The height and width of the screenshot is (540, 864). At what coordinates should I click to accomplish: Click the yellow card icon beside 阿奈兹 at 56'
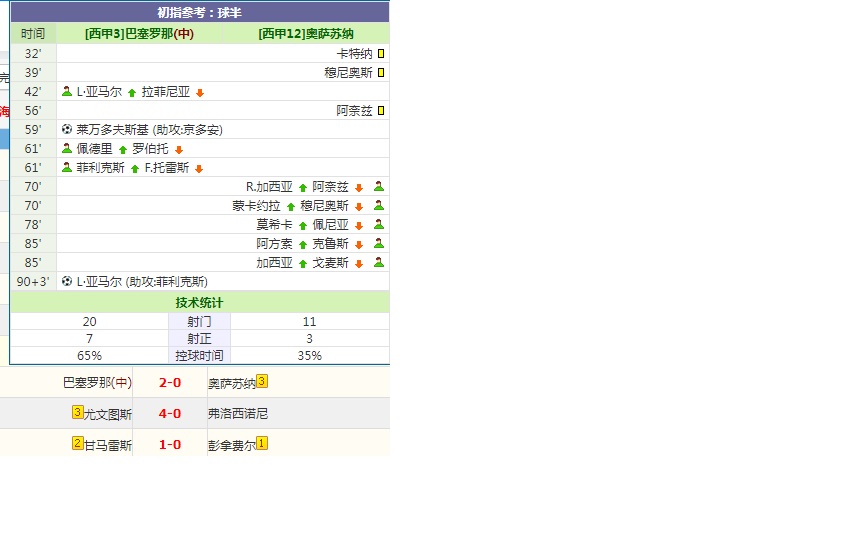[x=381, y=111]
